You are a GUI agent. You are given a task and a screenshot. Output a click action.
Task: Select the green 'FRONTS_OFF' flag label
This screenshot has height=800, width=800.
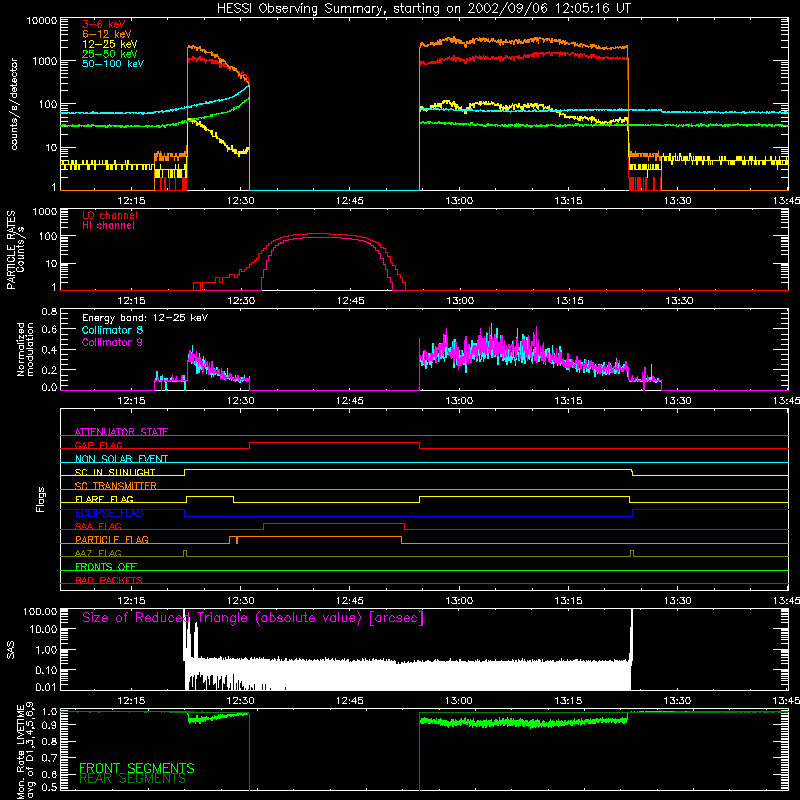106,566
